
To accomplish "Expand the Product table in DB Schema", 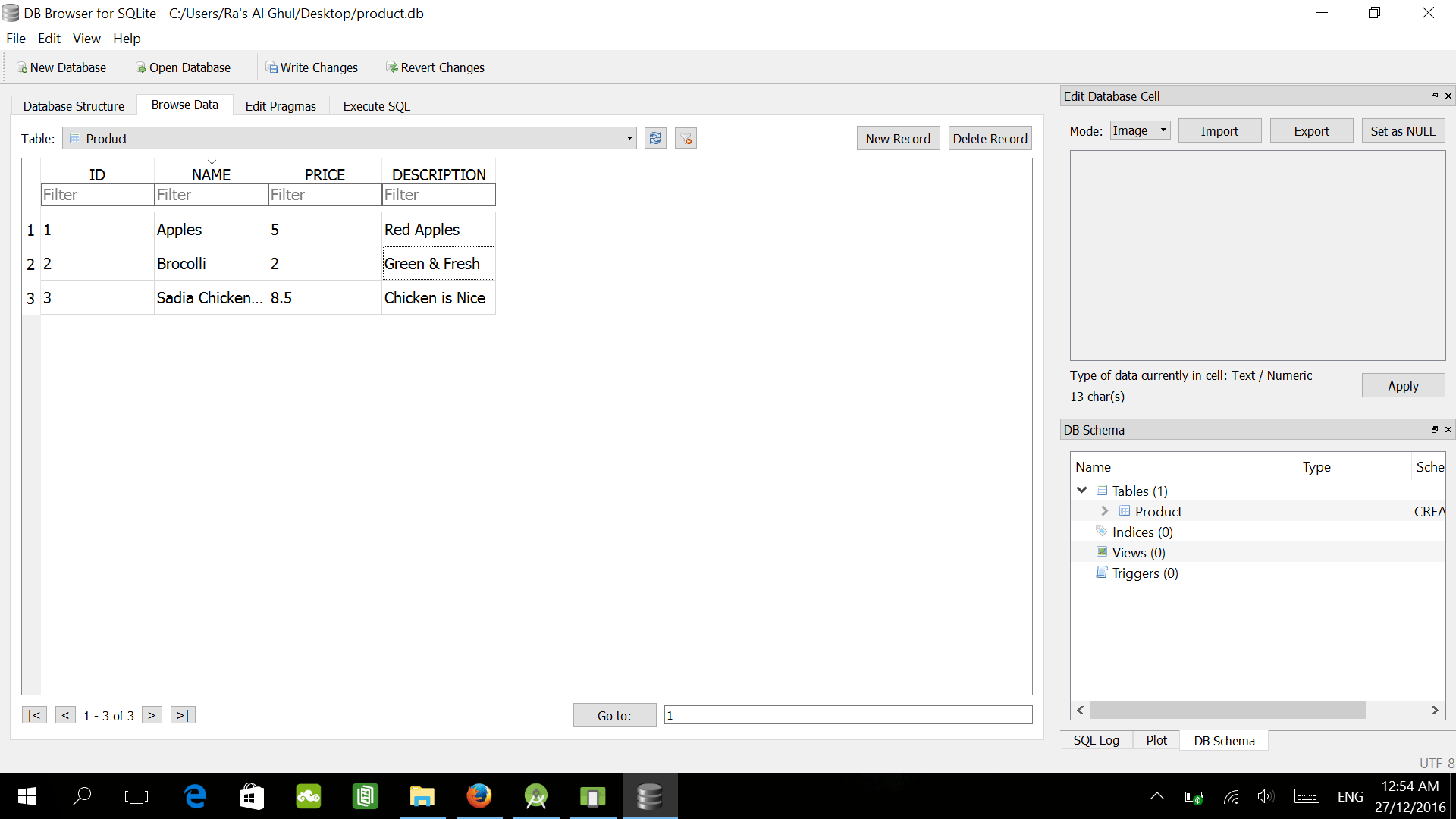I will click(1105, 511).
